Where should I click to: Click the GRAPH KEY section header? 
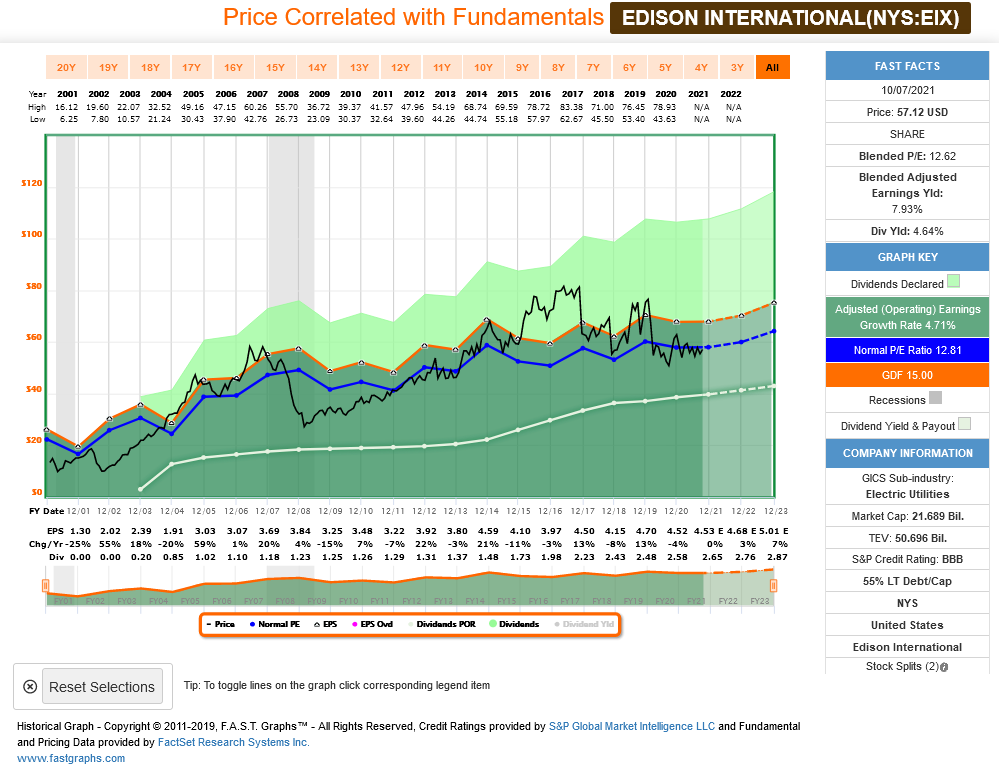pos(907,257)
